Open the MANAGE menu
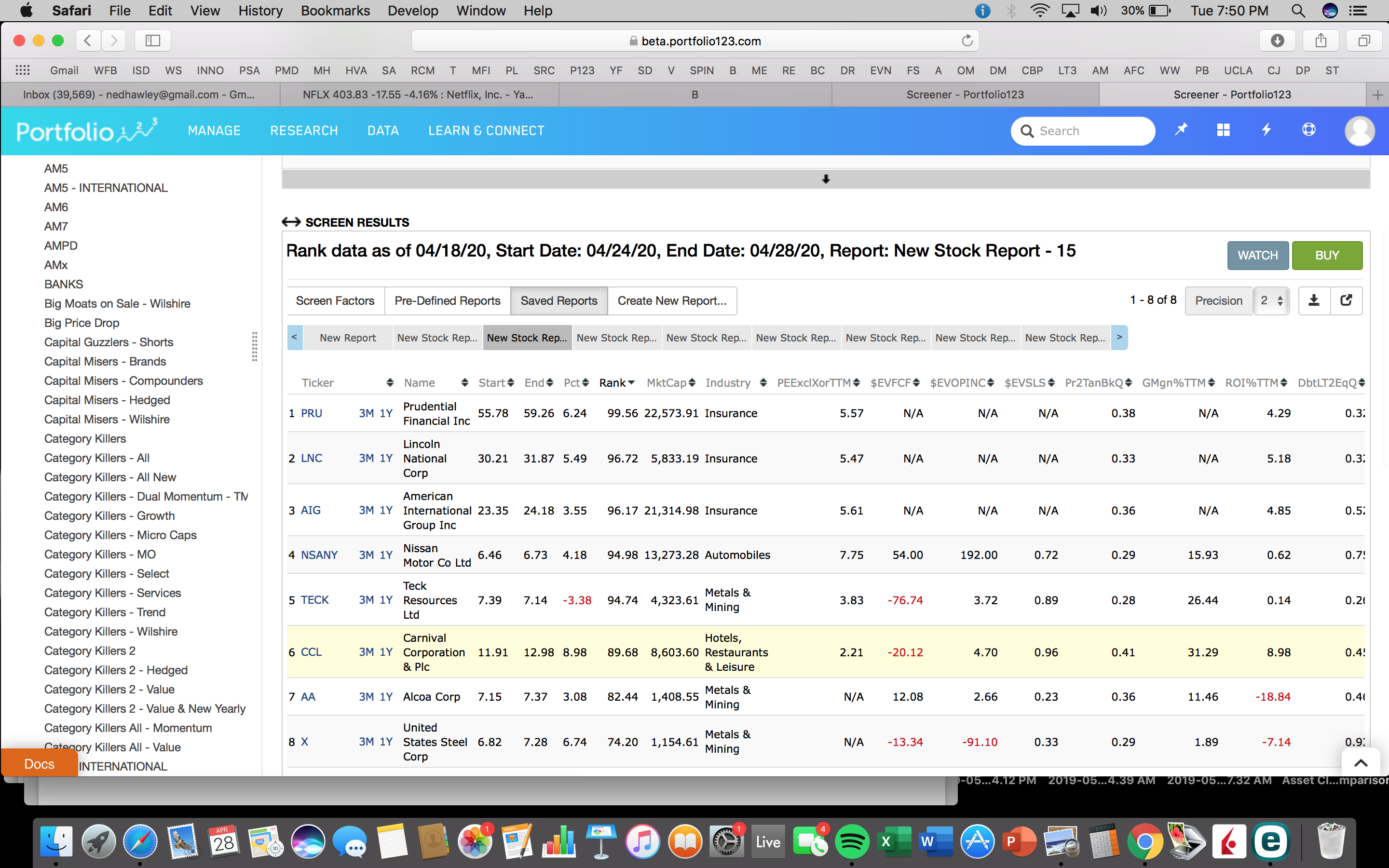1389x868 pixels. point(214,131)
